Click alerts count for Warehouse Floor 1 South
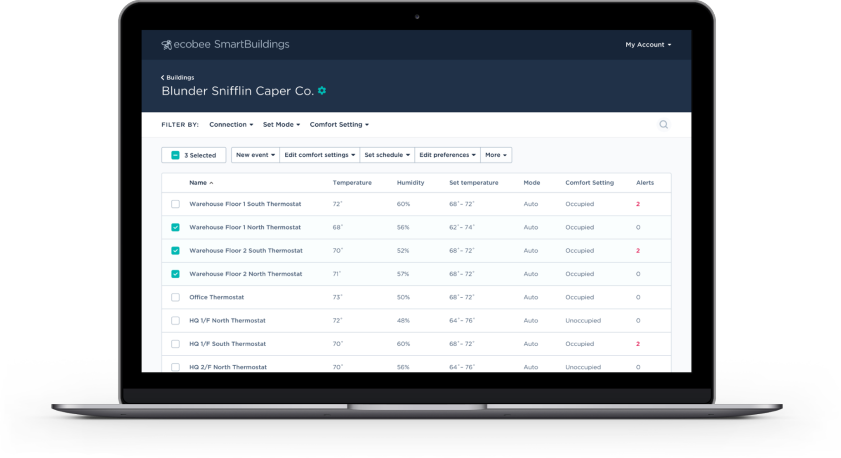 click(638, 204)
